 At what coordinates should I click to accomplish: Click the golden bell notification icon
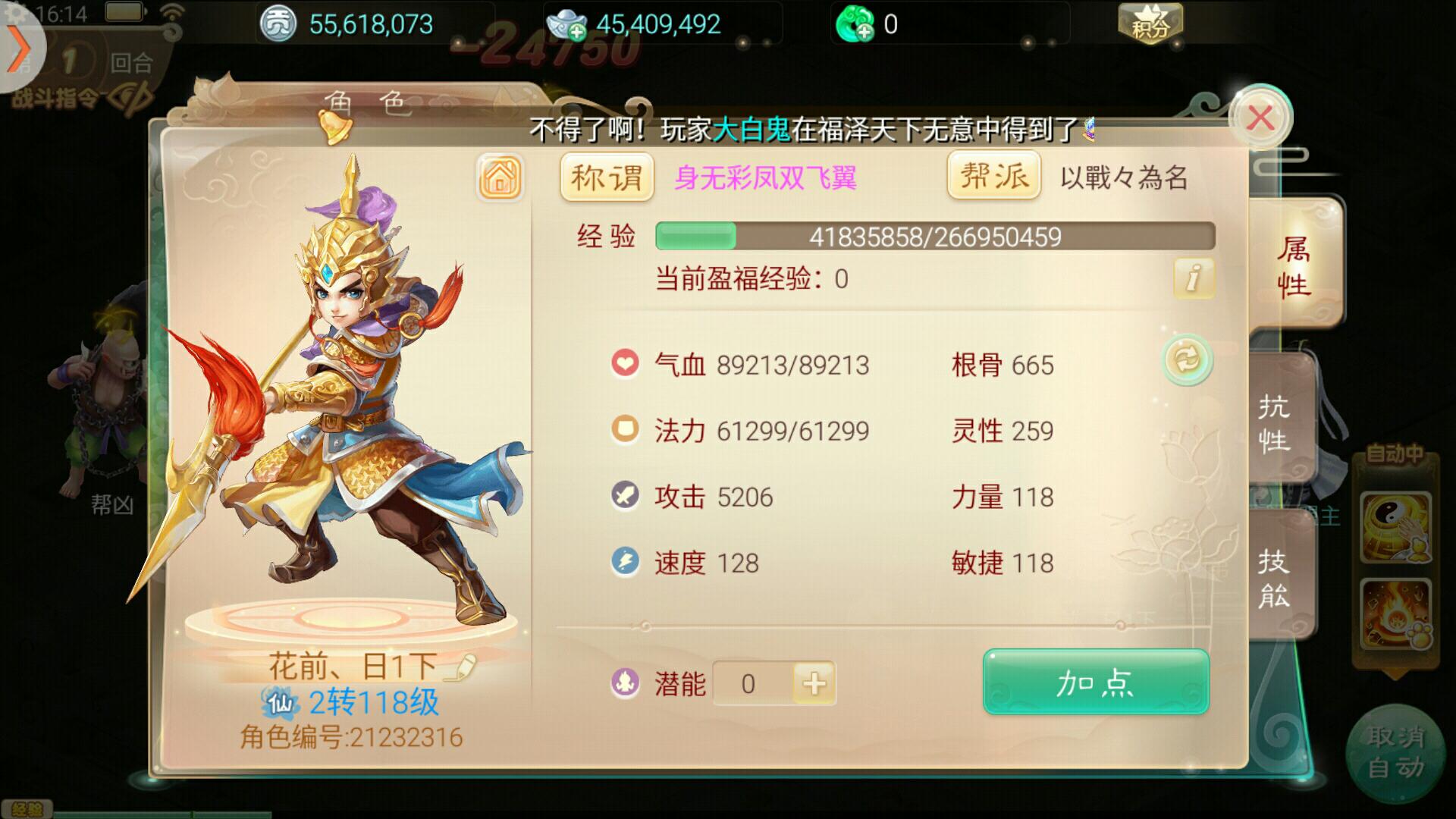(x=334, y=126)
